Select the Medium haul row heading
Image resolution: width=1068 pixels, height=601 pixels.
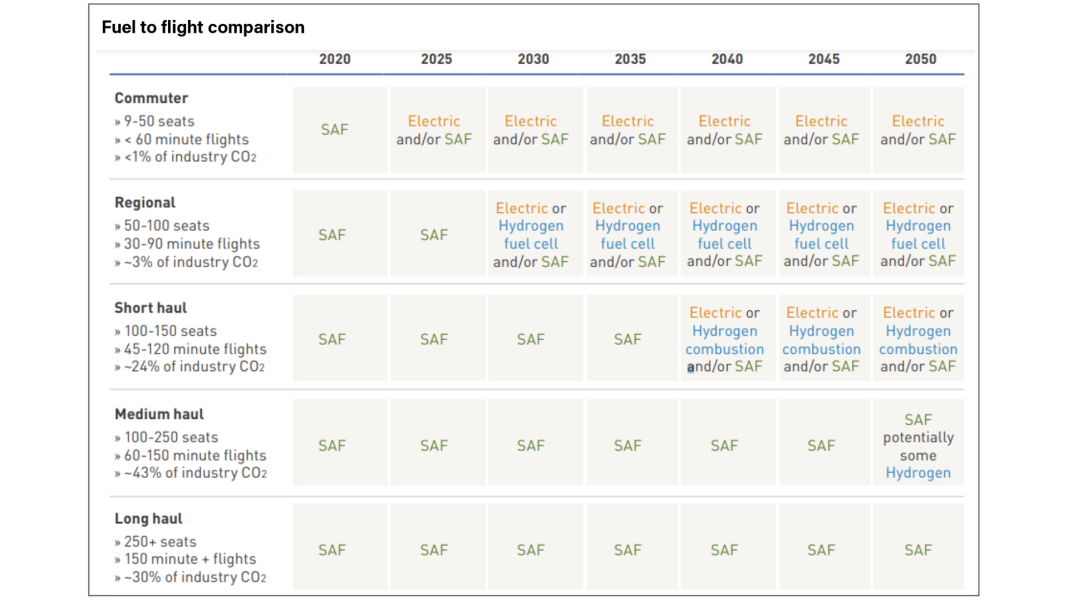pos(159,414)
